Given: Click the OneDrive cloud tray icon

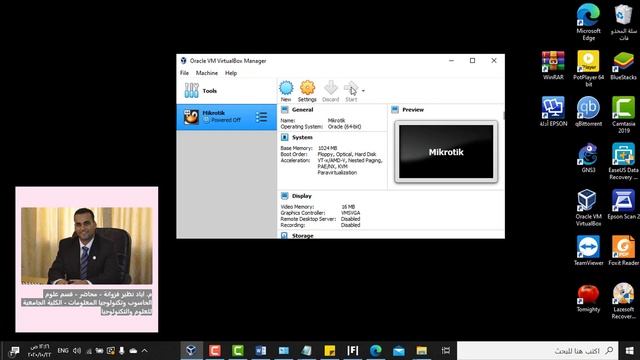Looking at the screenshot, I should 133,350.
